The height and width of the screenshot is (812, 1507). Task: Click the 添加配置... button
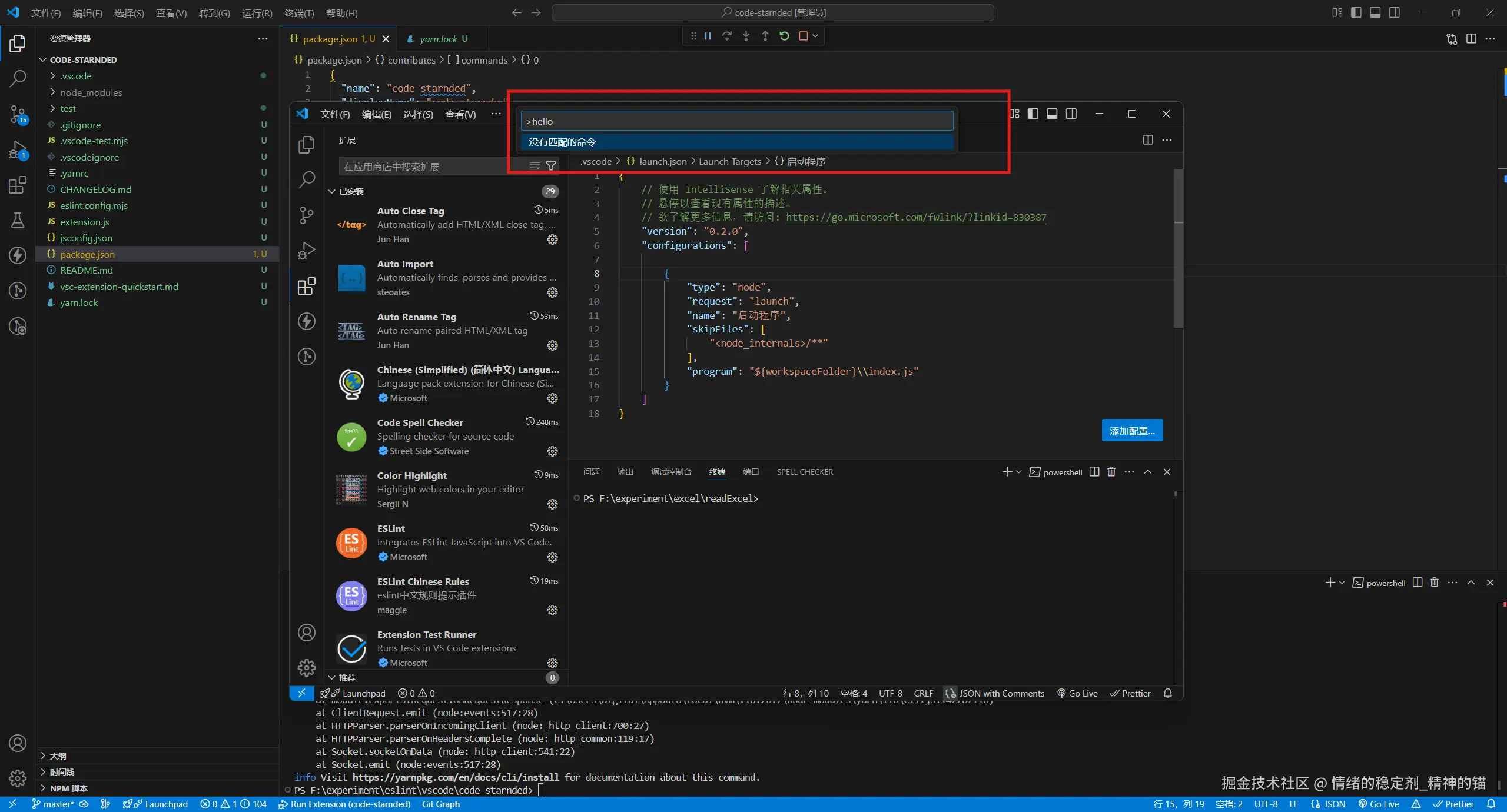click(x=1131, y=431)
